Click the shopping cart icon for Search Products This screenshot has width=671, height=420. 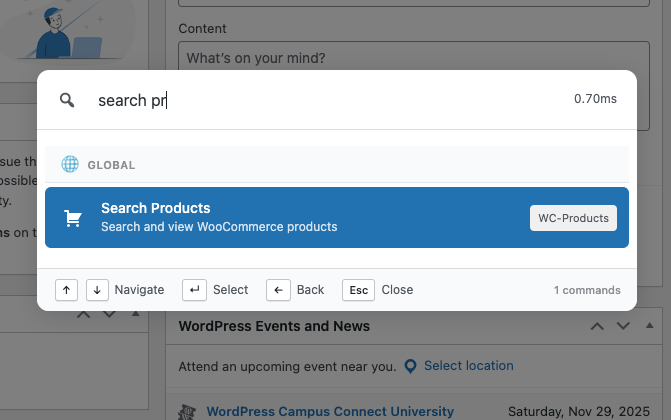click(x=72, y=218)
